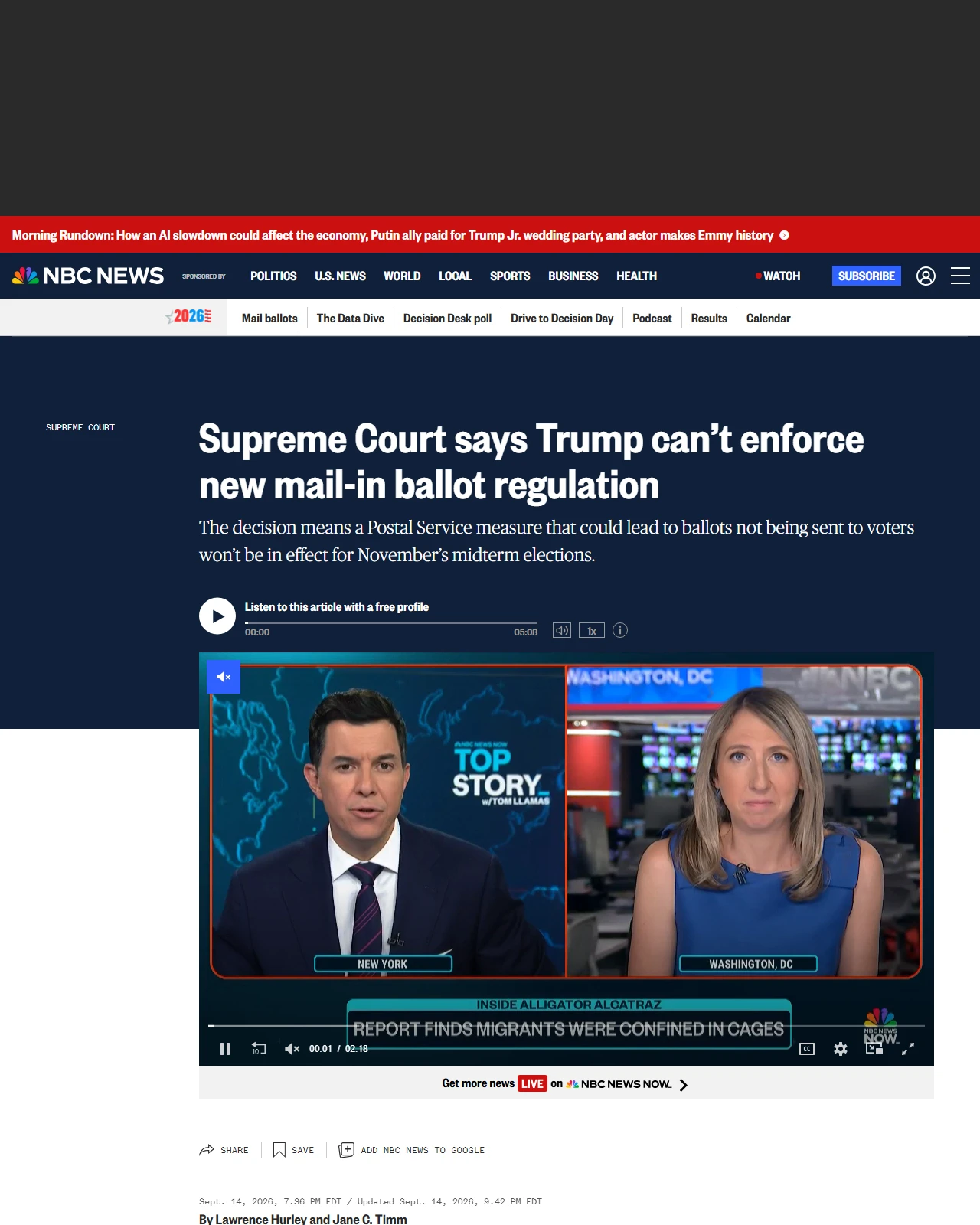Open the Local menu item

(x=455, y=276)
